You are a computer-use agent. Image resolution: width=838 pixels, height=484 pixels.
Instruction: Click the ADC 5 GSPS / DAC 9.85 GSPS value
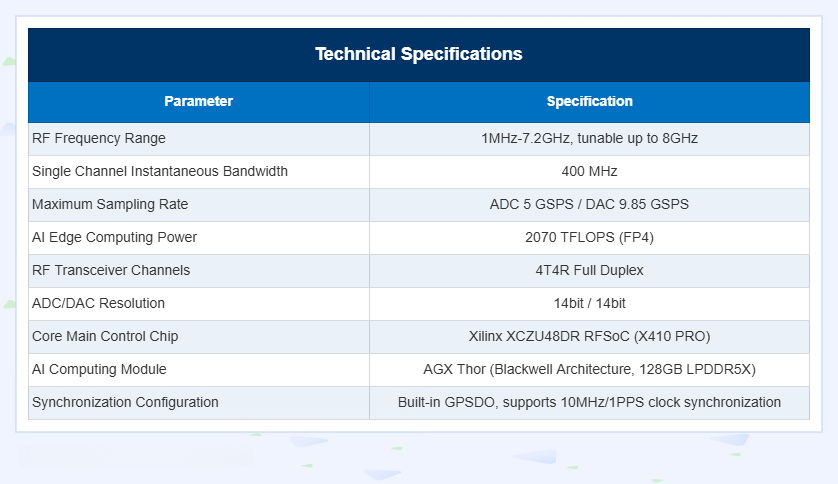(589, 205)
